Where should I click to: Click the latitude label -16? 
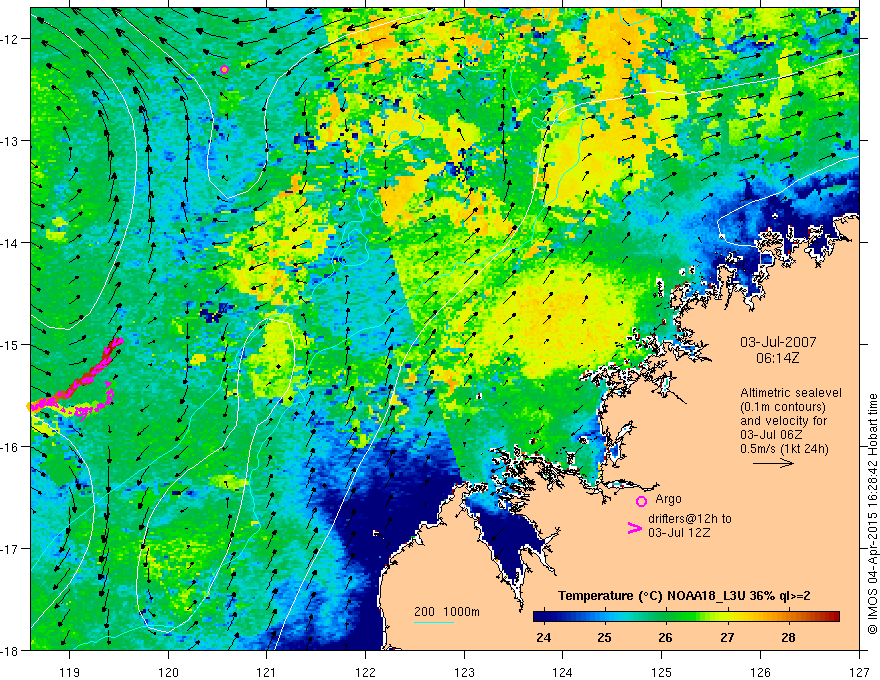tap(11, 447)
